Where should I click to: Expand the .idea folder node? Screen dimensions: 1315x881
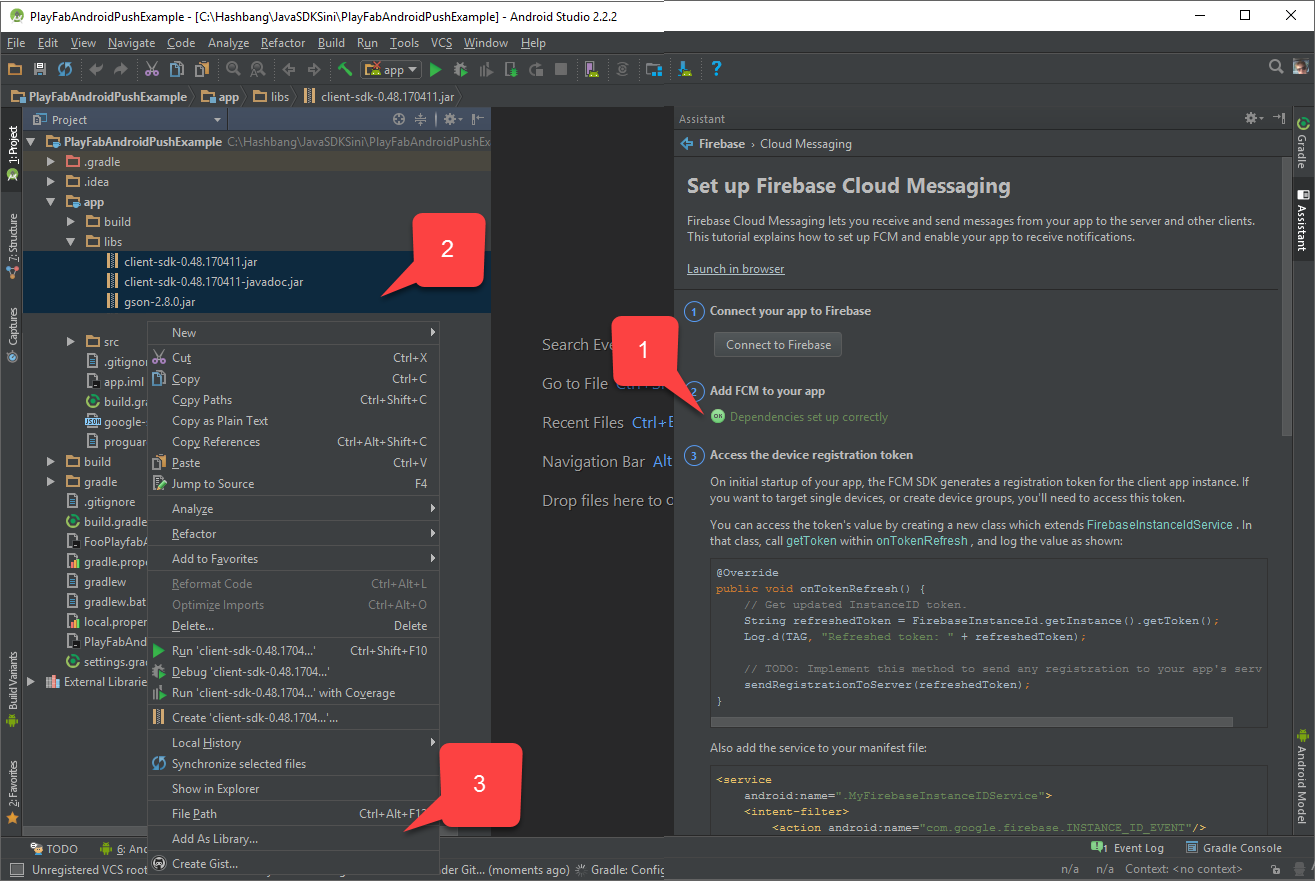[51, 182]
